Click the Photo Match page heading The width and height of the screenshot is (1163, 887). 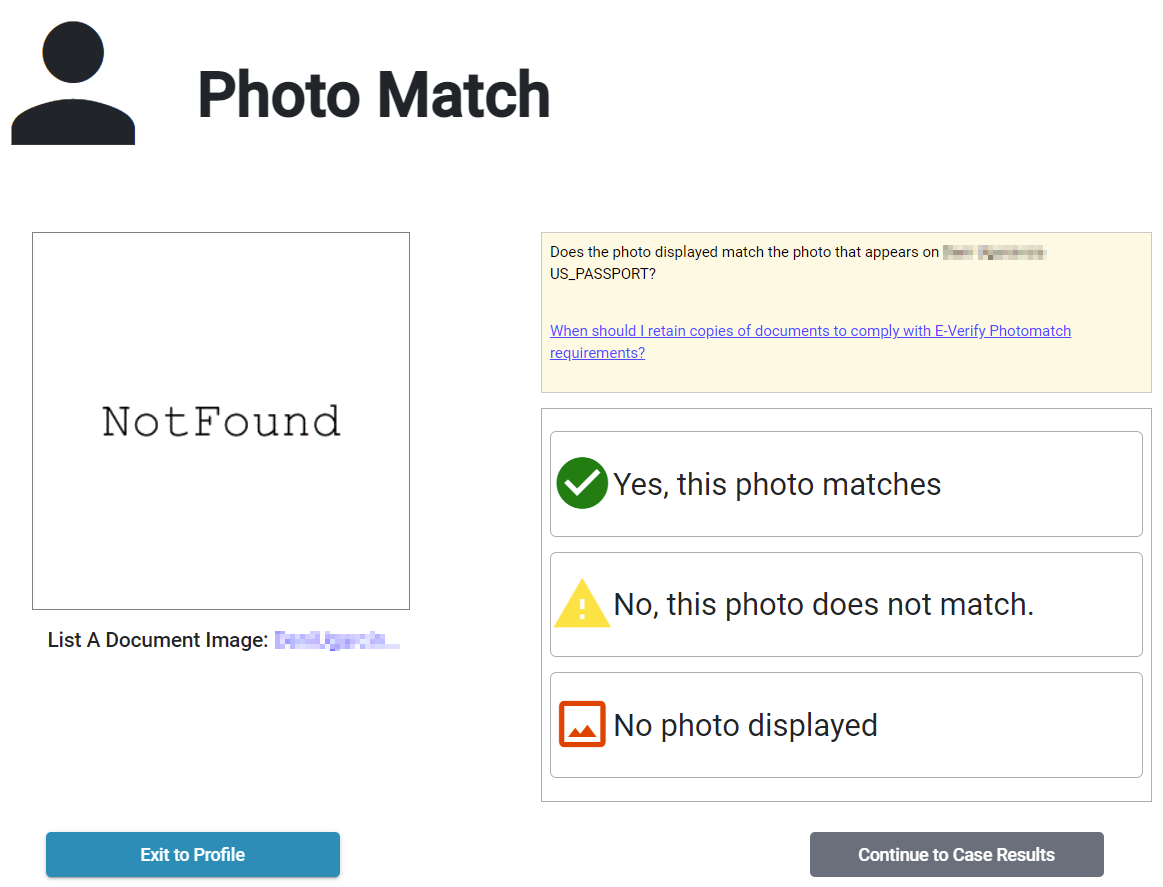[x=373, y=95]
